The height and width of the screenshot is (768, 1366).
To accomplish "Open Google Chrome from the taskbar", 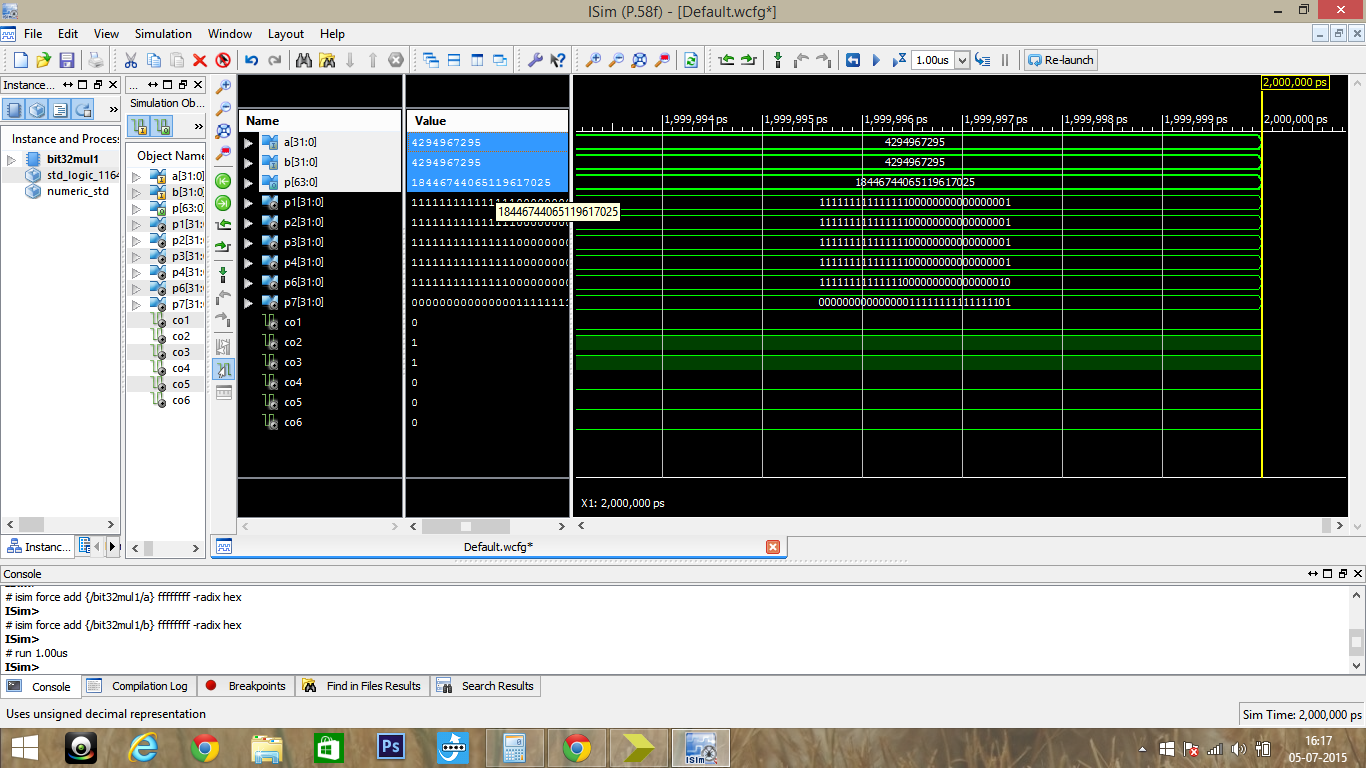I will pos(206,747).
